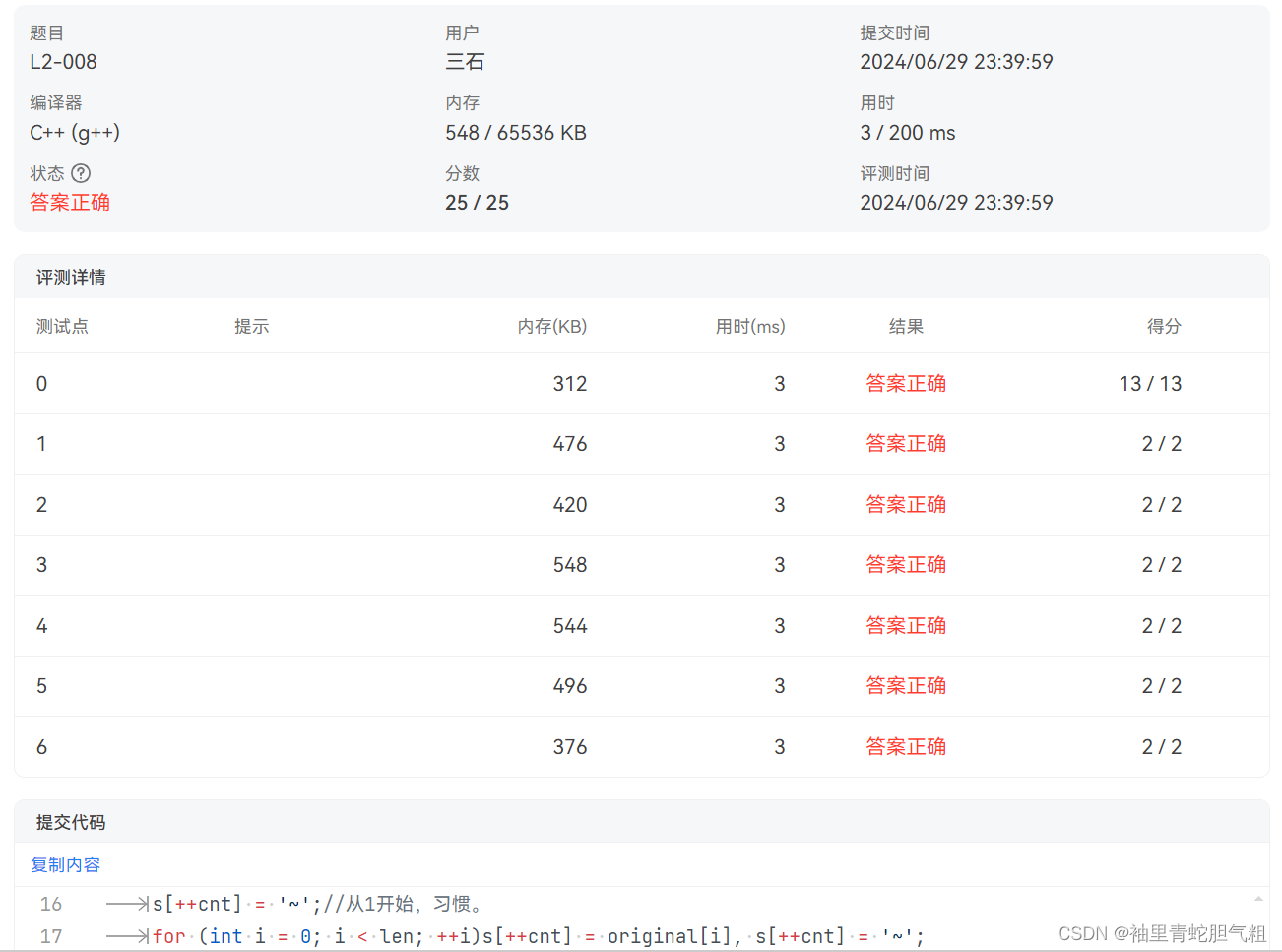This screenshot has width=1282, height=952.
Task: Open the 复制内容 copy link above the code
Action: [65, 863]
